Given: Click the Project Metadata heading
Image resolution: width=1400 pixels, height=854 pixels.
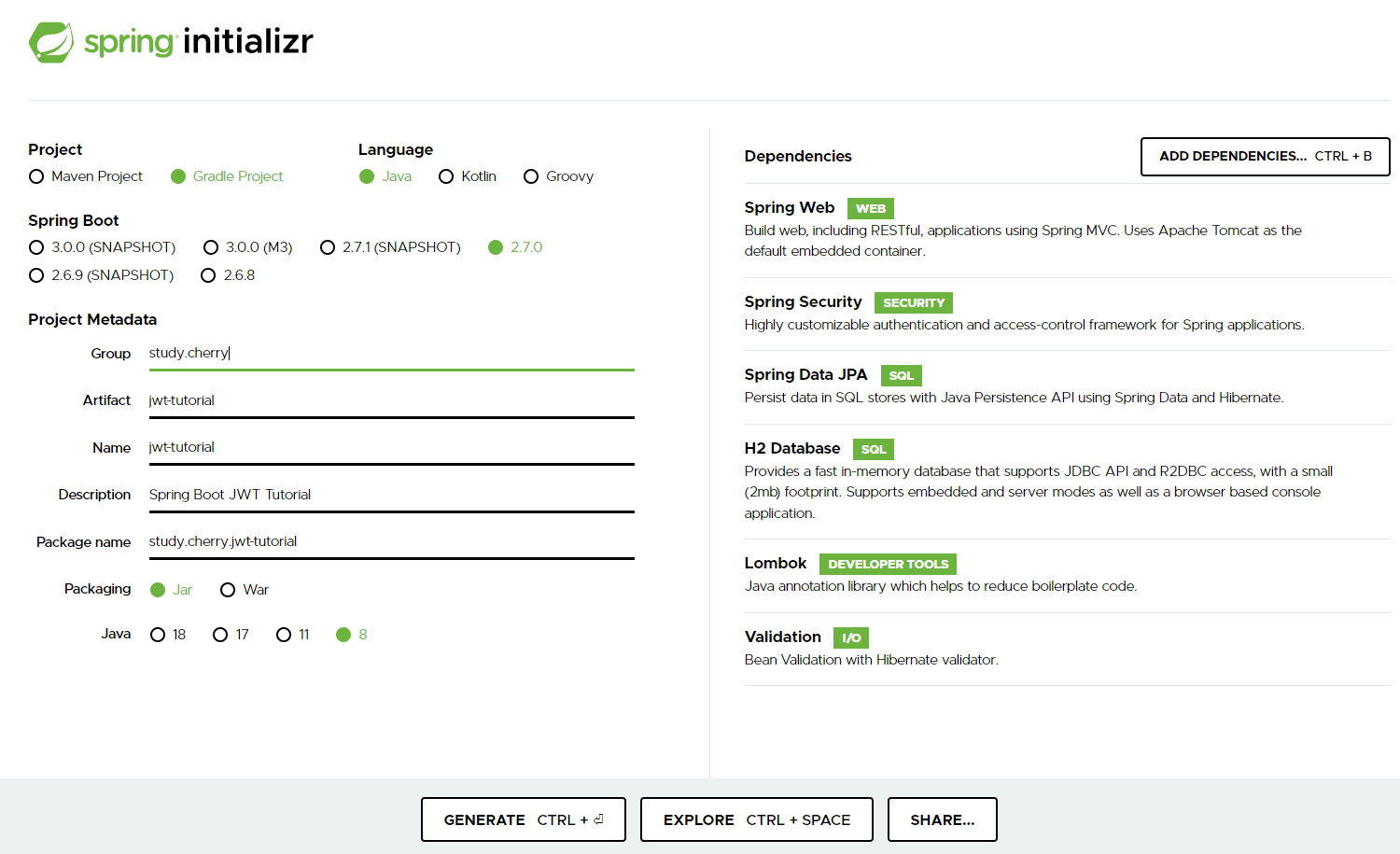Looking at the screenshot, I should (92, 319).
